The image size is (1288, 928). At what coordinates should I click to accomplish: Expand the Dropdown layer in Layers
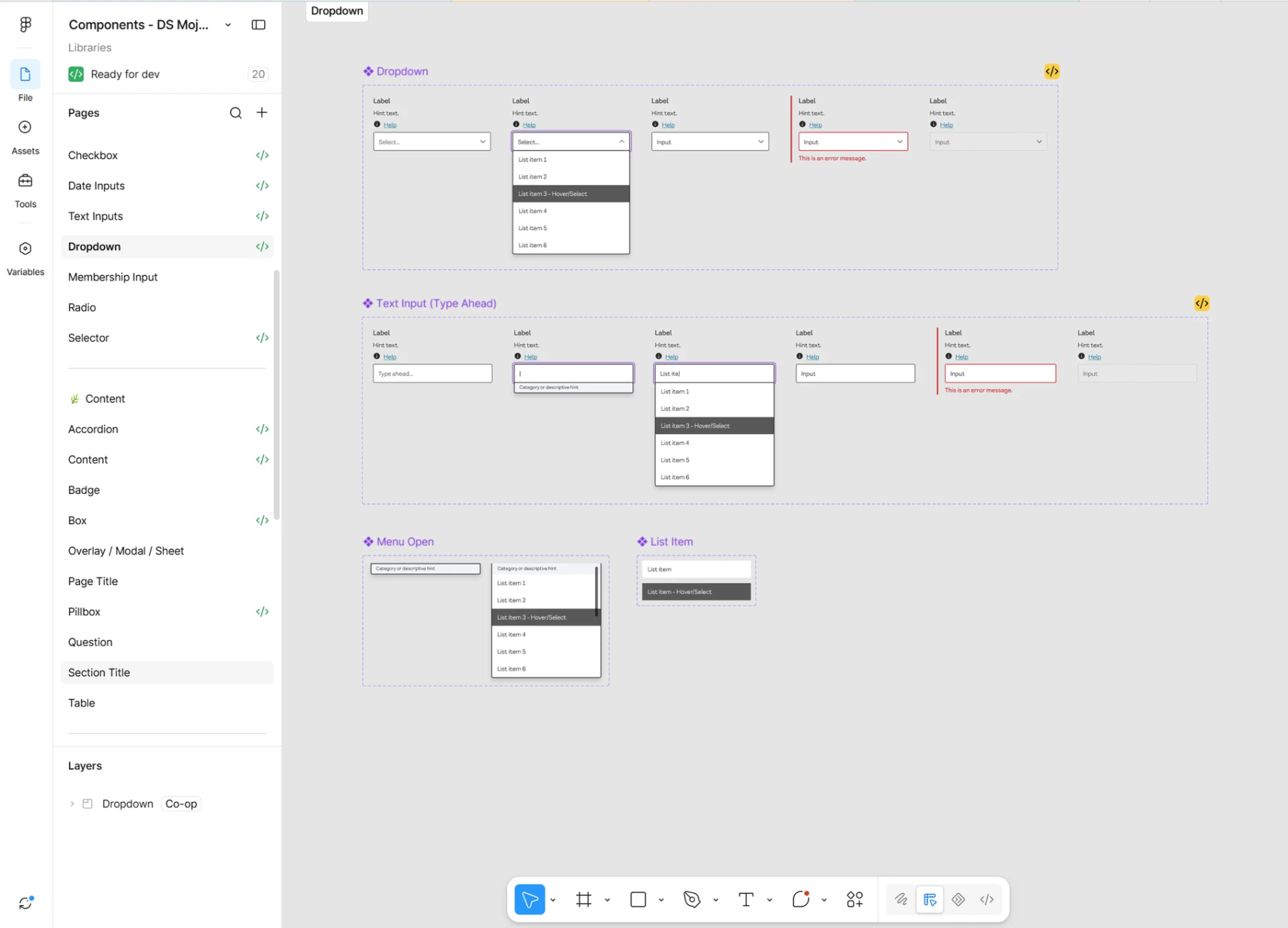click(x=72, y=804)
